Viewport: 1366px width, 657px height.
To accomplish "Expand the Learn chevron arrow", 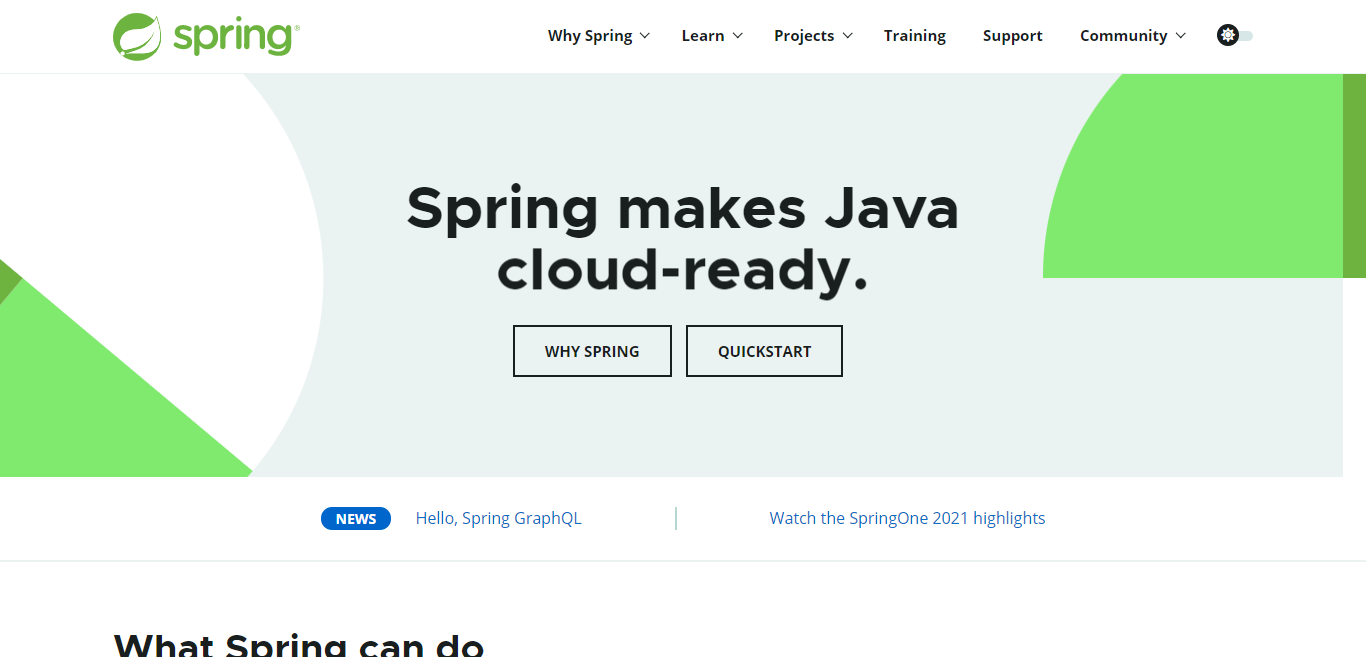I will (738, 36).
